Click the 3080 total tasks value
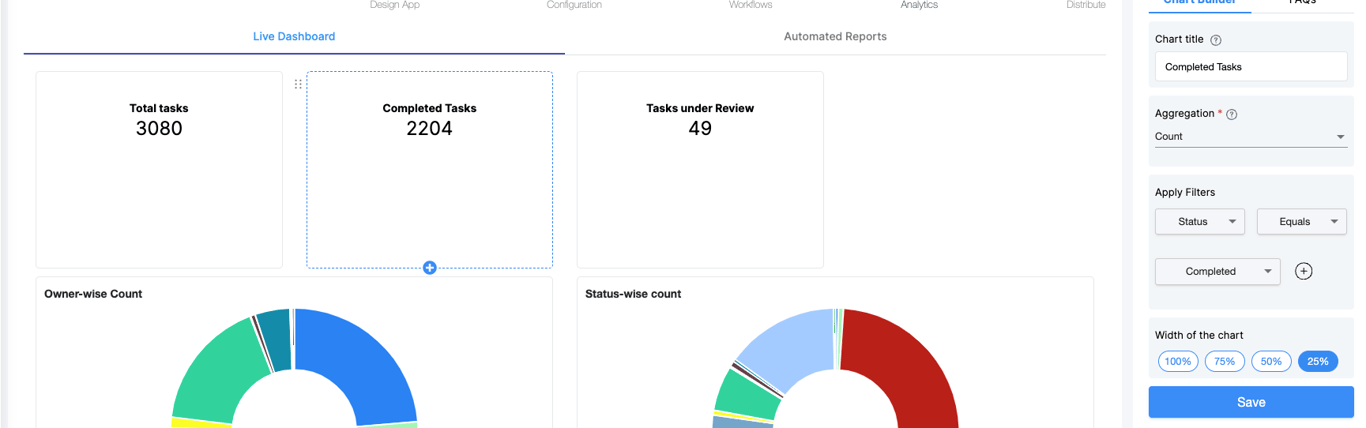The image size is (1366, 428). point(159,128)
